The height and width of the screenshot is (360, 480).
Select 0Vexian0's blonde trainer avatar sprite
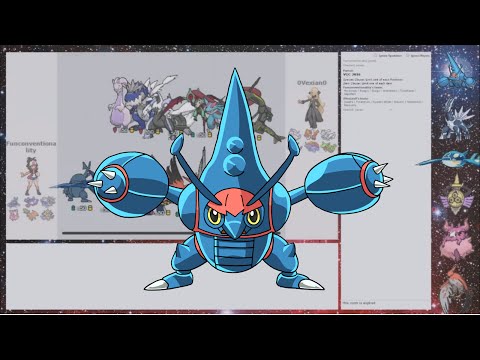pyautogui.click(x=312, y=107)
